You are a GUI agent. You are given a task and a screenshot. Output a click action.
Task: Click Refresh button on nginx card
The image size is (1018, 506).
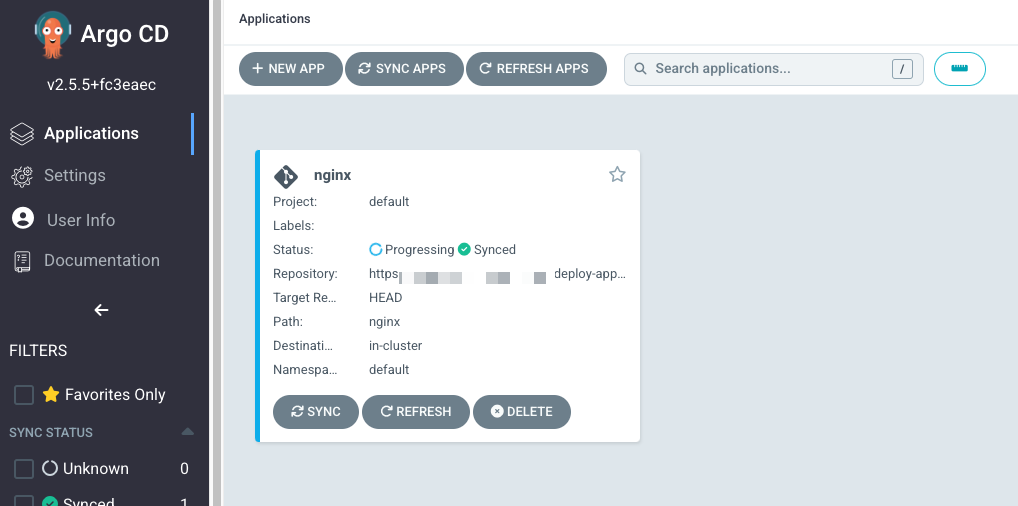coord(416,412)
